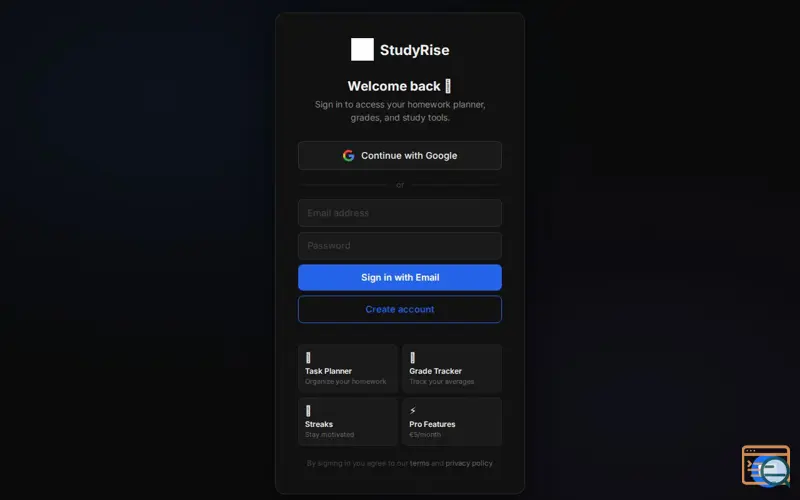800x500 pixels.
Task: Click the 'Track your averages' text
Action: coord(442,382)
